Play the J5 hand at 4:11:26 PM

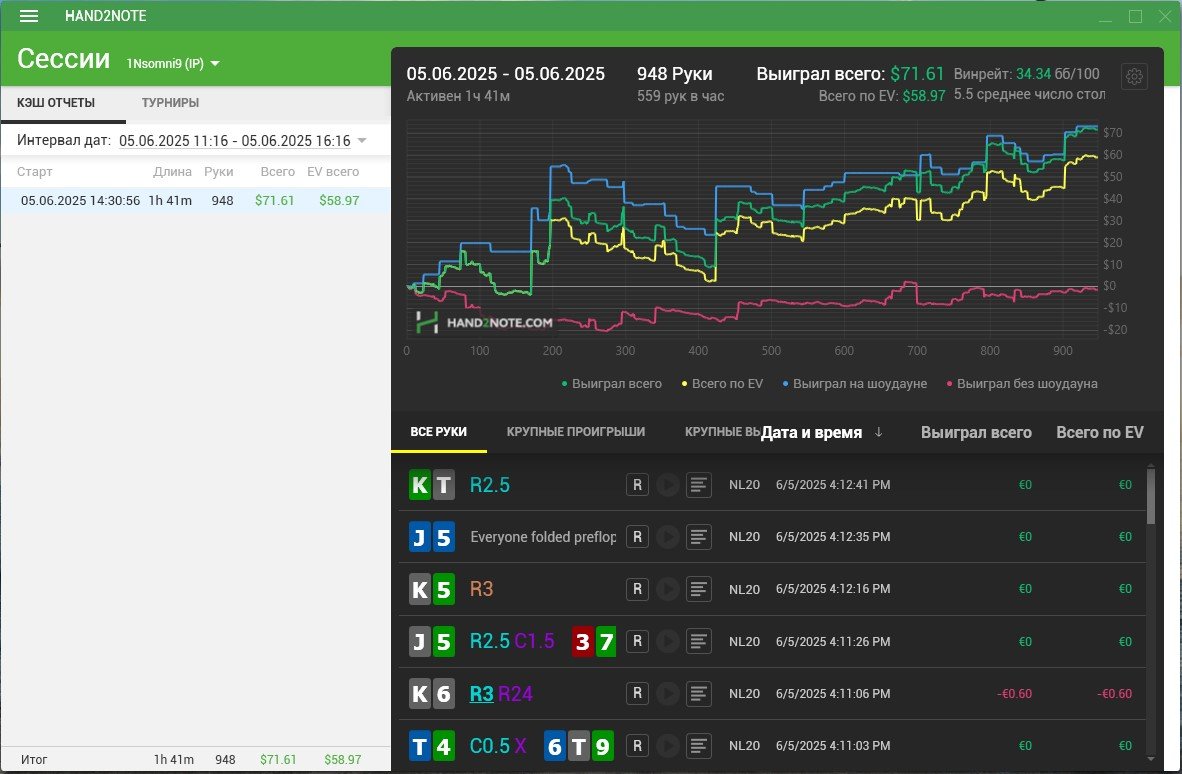coord(668,641)
